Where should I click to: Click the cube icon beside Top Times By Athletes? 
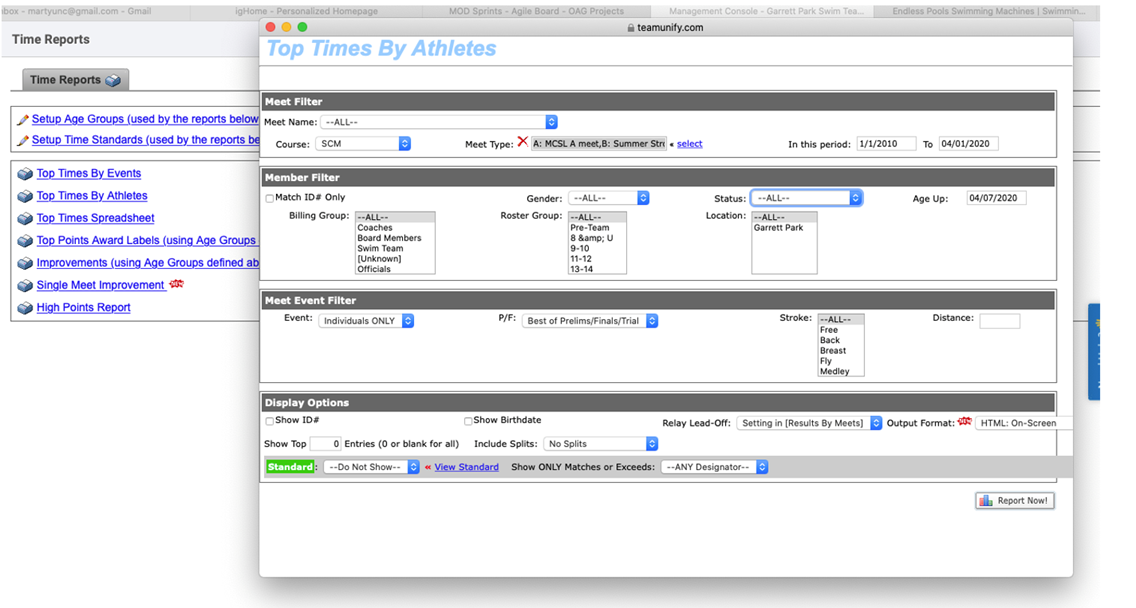25,196
